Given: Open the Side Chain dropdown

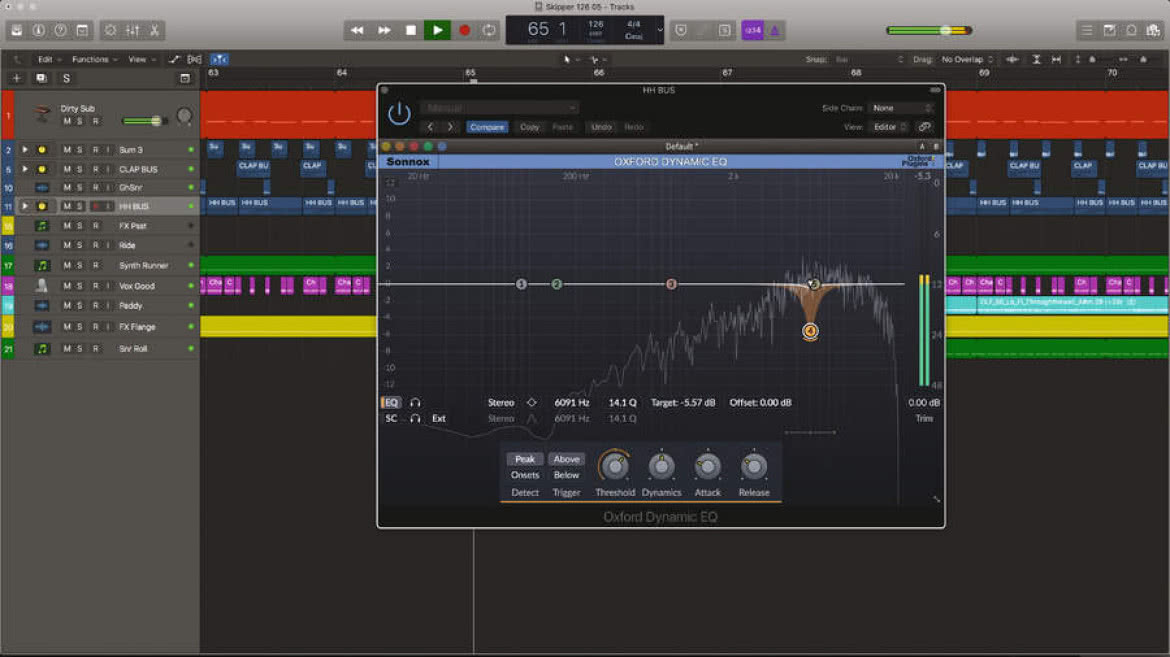Looking at the screenshot, I should click(x=901, y=108).
